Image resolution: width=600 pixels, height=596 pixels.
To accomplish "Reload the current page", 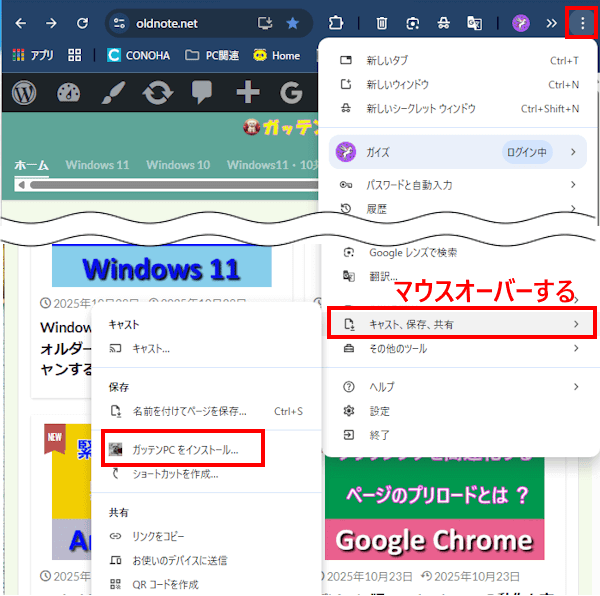I will click(82, 24).
